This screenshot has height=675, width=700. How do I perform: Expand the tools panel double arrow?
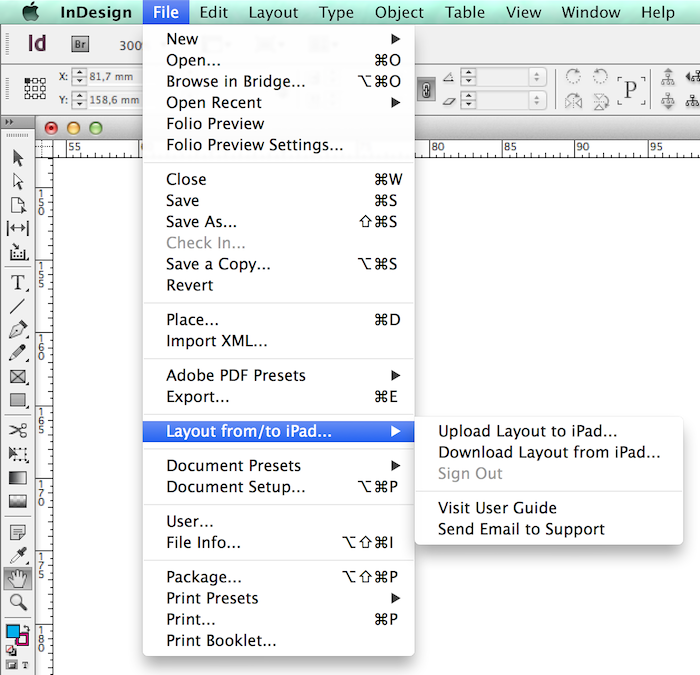pyautogui.click(x=9, y=122)
